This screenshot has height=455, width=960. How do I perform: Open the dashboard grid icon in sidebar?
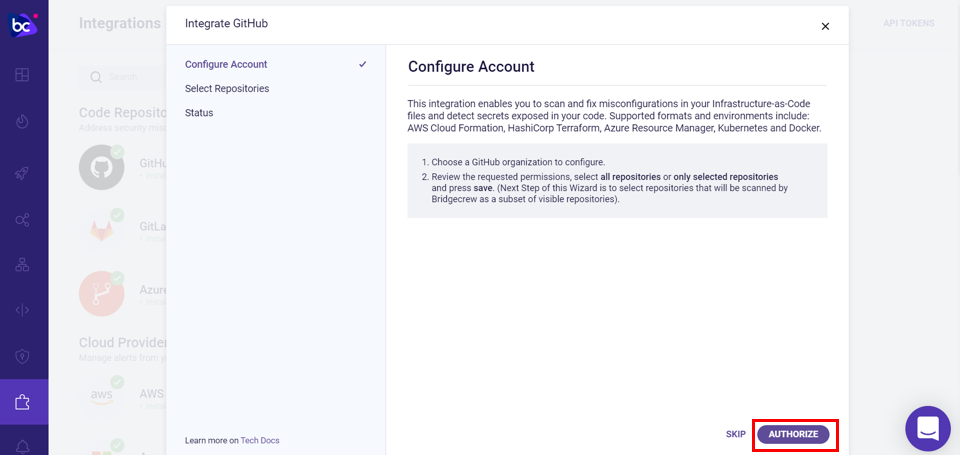[x=22, y=75]
